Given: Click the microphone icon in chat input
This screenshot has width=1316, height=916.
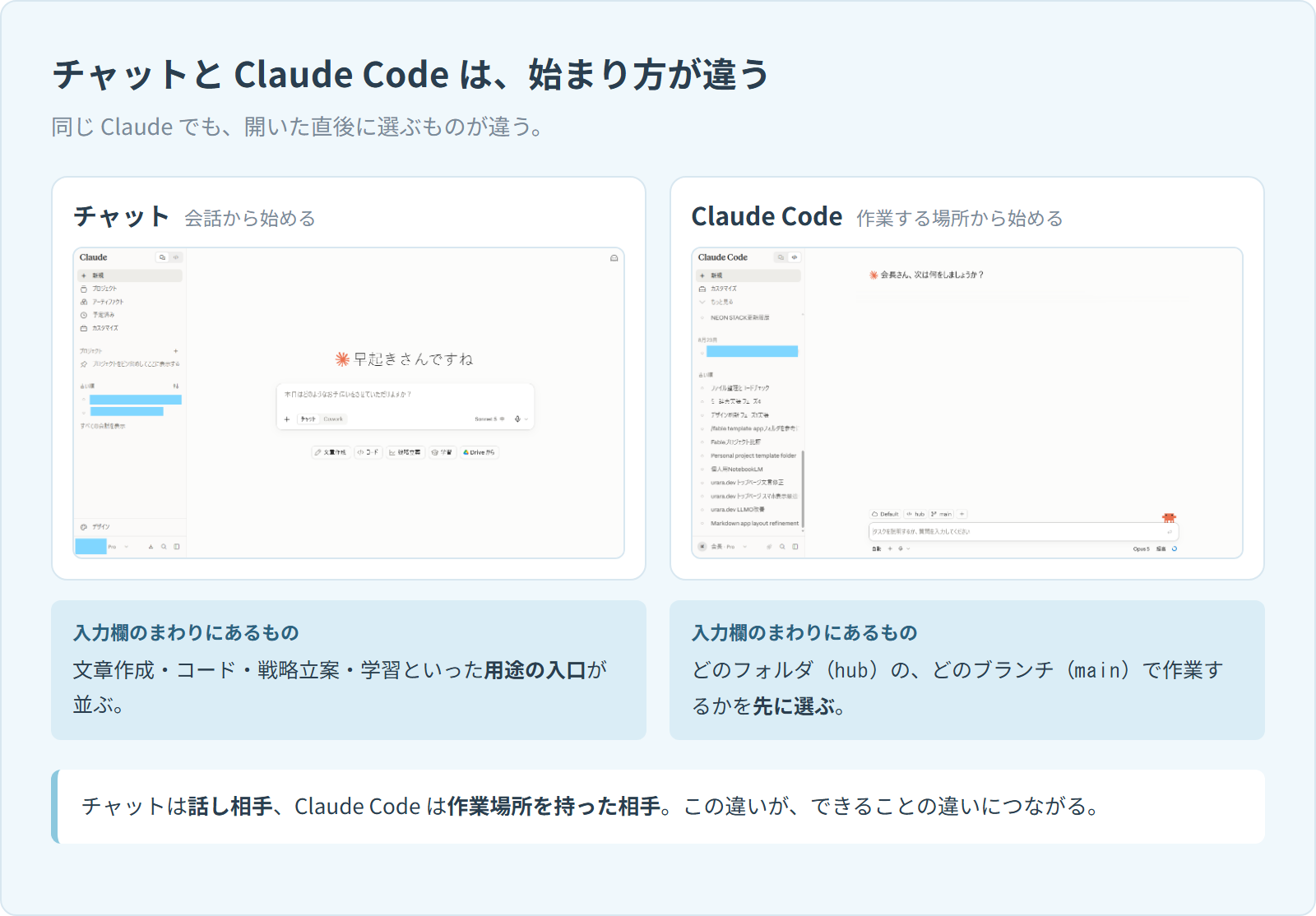Looking at the screenshot, I should (x=517, y=419).
